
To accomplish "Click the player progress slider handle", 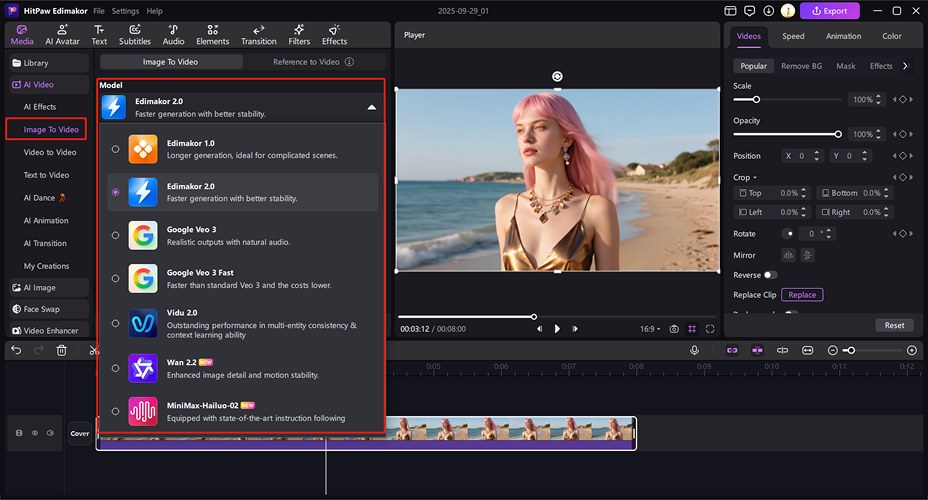I will pos(534,317).
